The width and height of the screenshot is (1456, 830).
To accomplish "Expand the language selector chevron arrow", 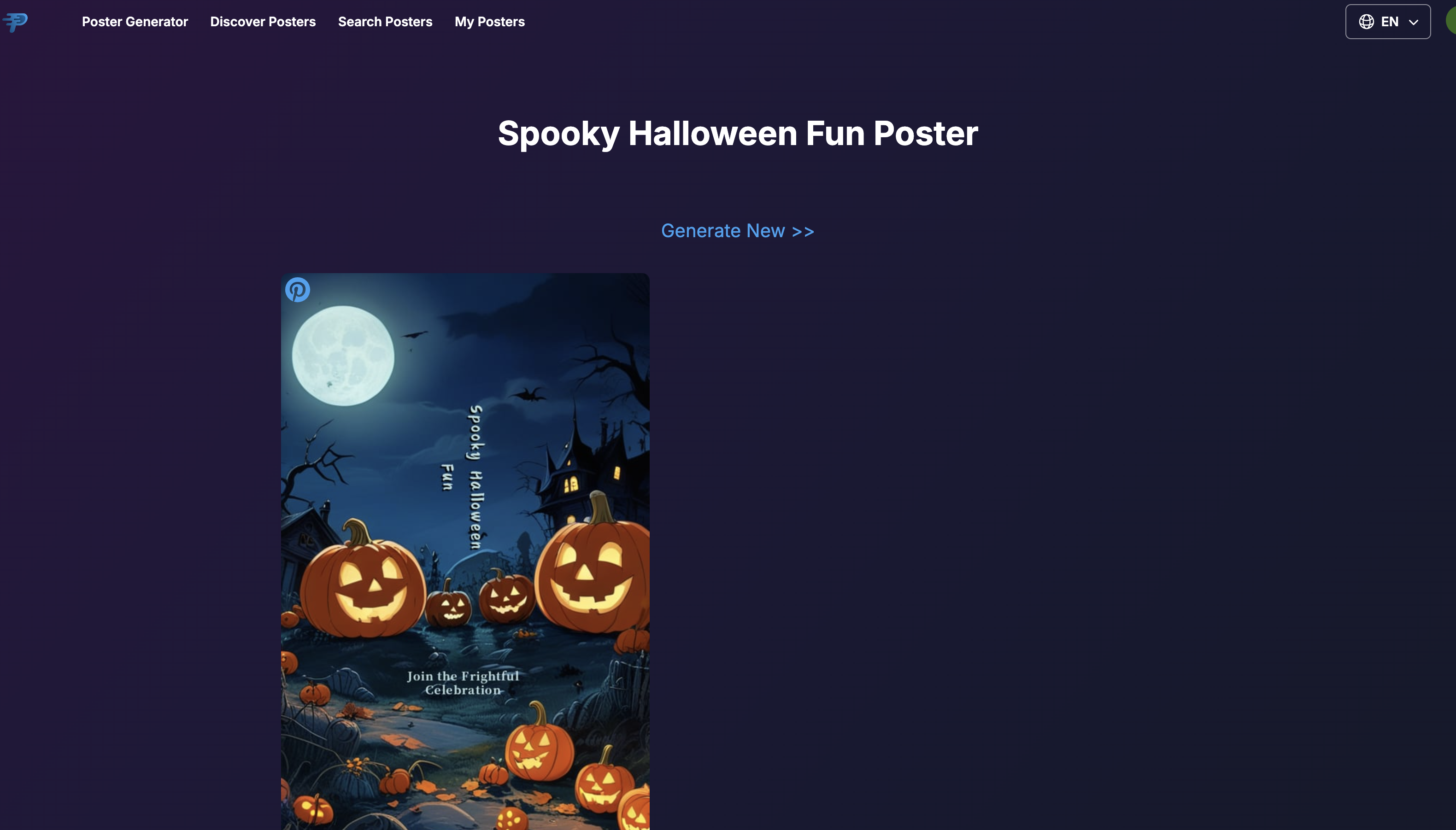I will coord(1413,22).
